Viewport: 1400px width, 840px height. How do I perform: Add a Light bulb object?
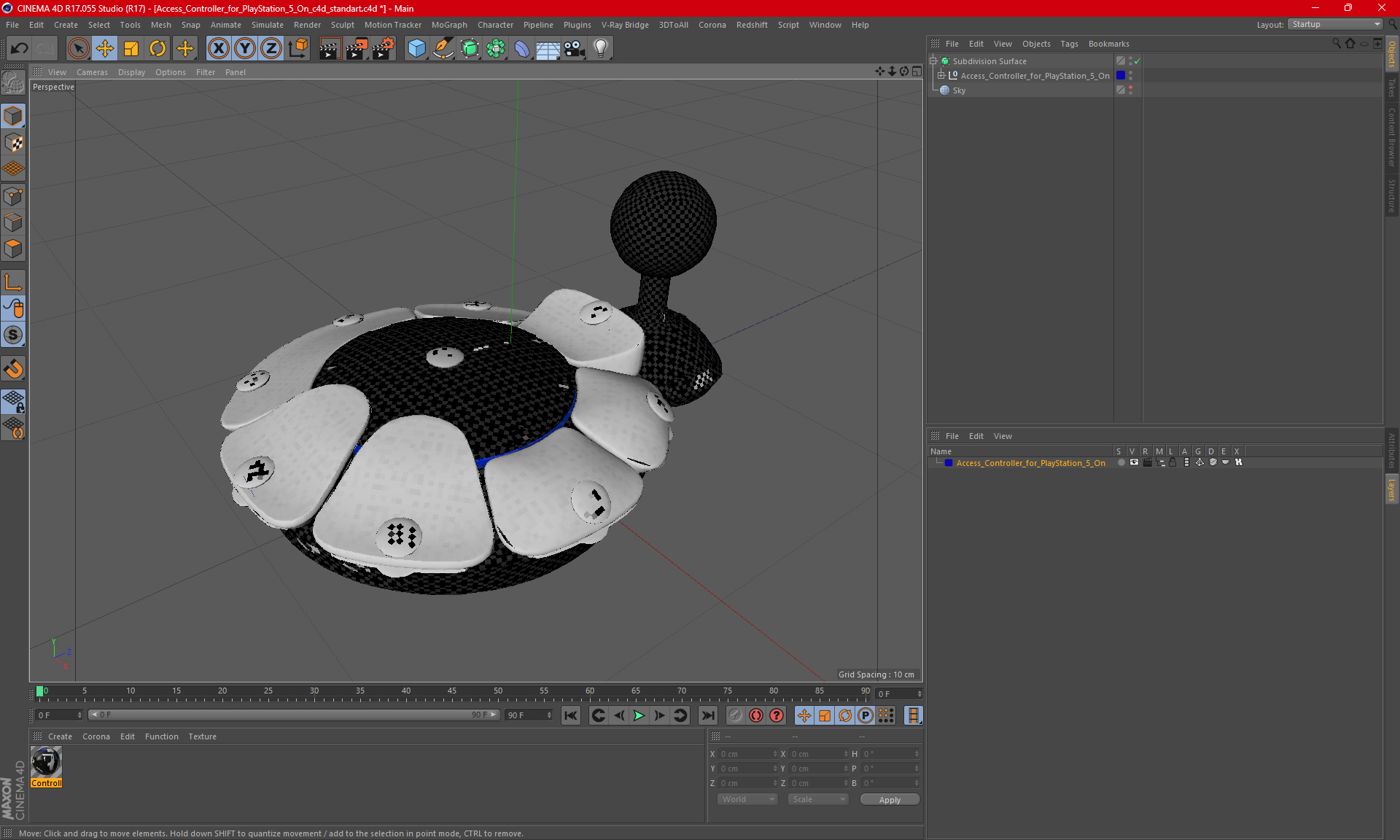pyautogui.click(x=601, y=49)
